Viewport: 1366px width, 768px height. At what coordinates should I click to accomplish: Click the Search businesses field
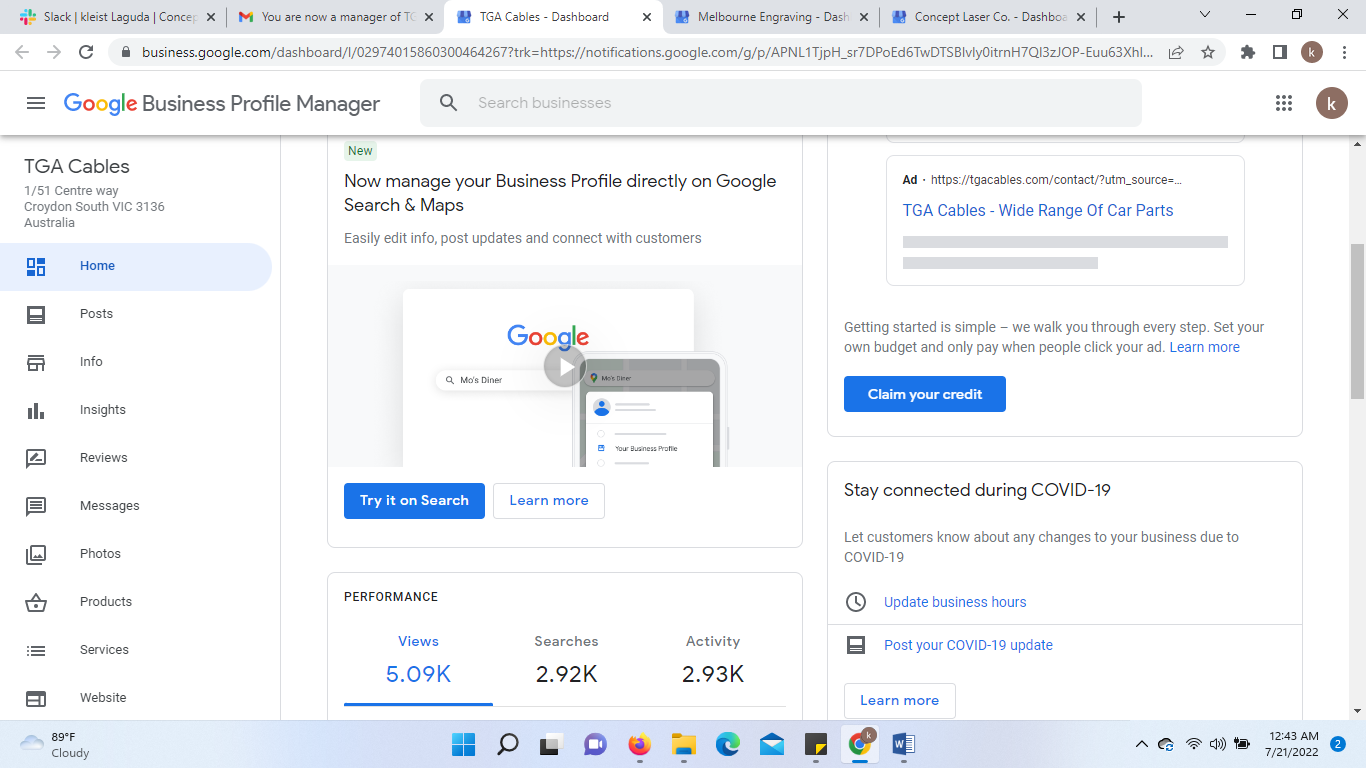(x=781, y=103)
